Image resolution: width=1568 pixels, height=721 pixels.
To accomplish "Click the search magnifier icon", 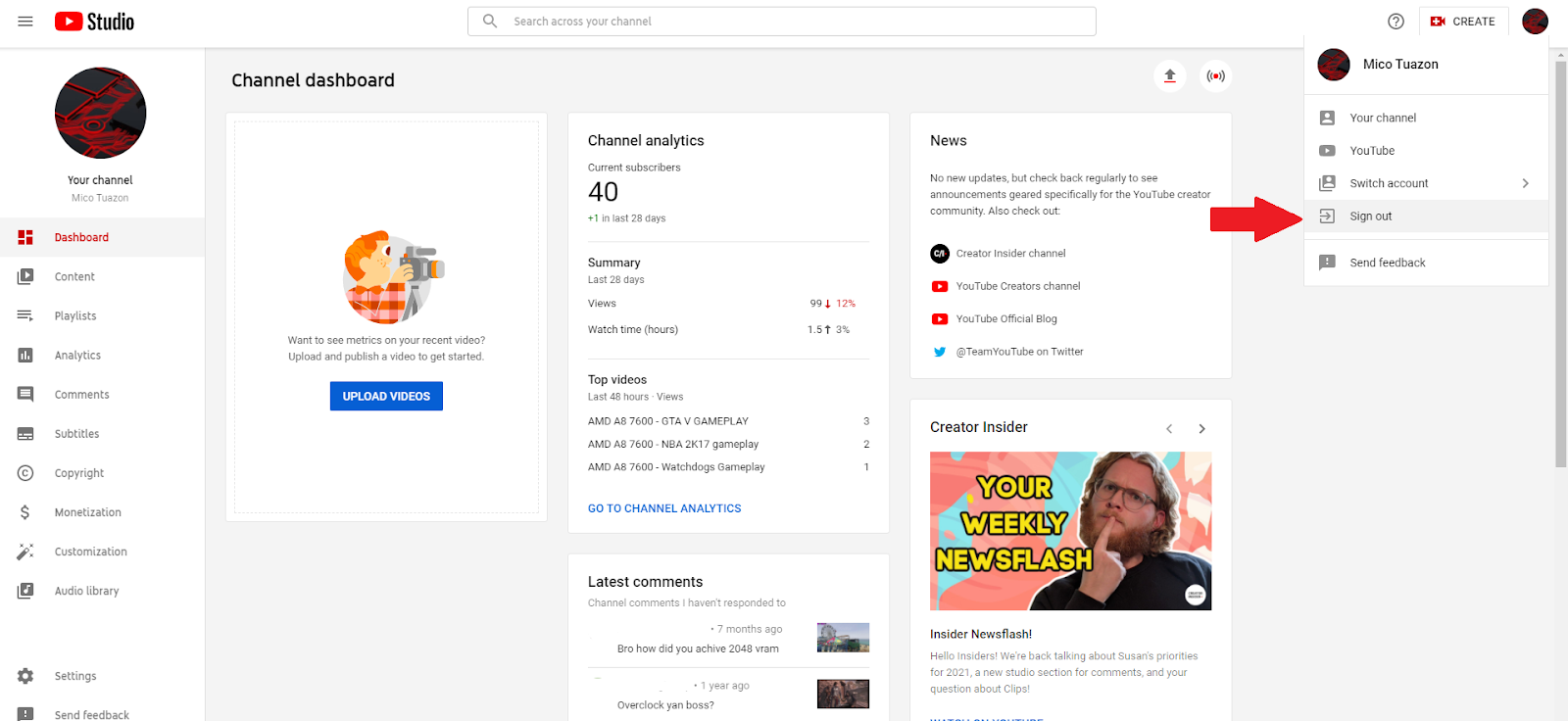I will point(490,22).
